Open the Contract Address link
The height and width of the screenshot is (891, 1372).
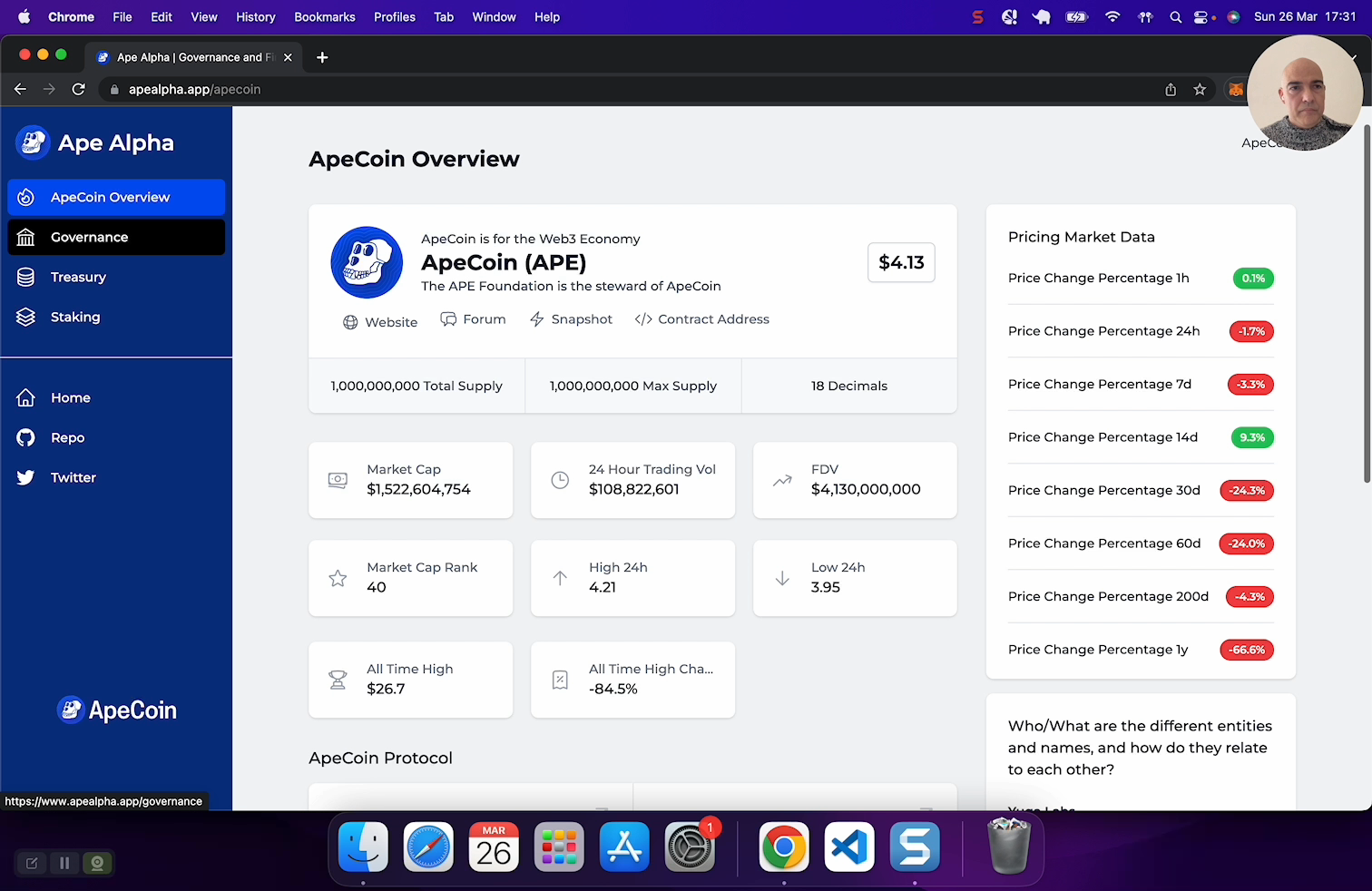[x=701, y=319]
